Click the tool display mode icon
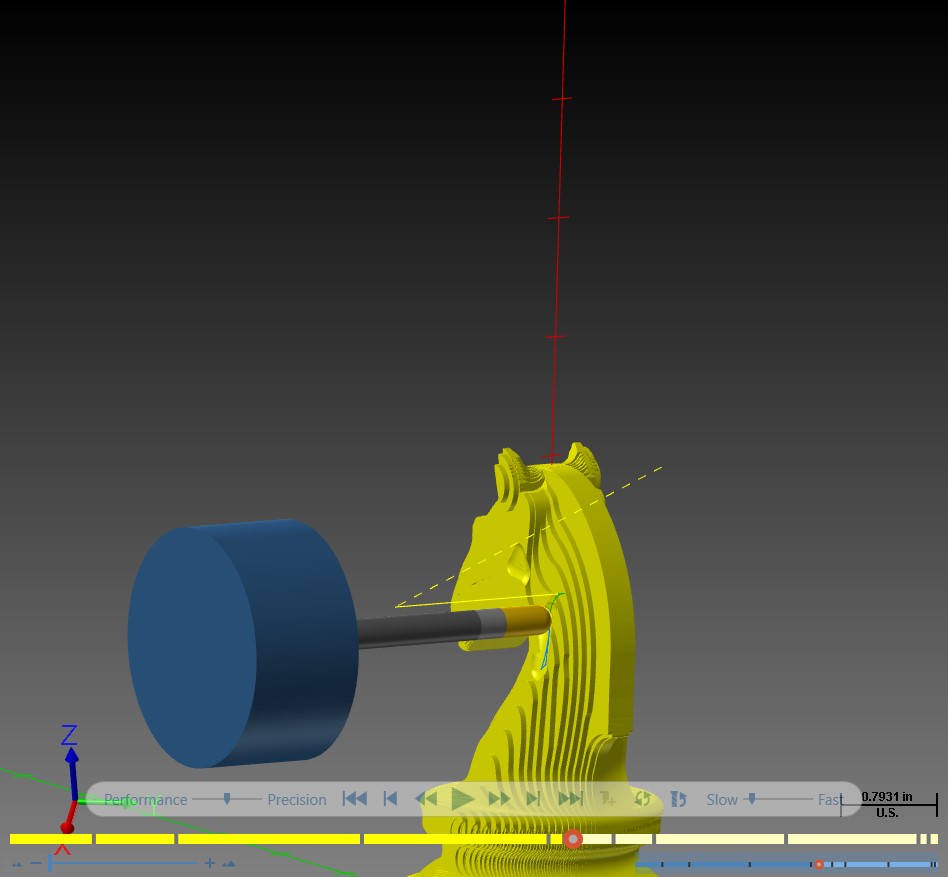Viewport: 948px width, 877px height. pos(678,799)
